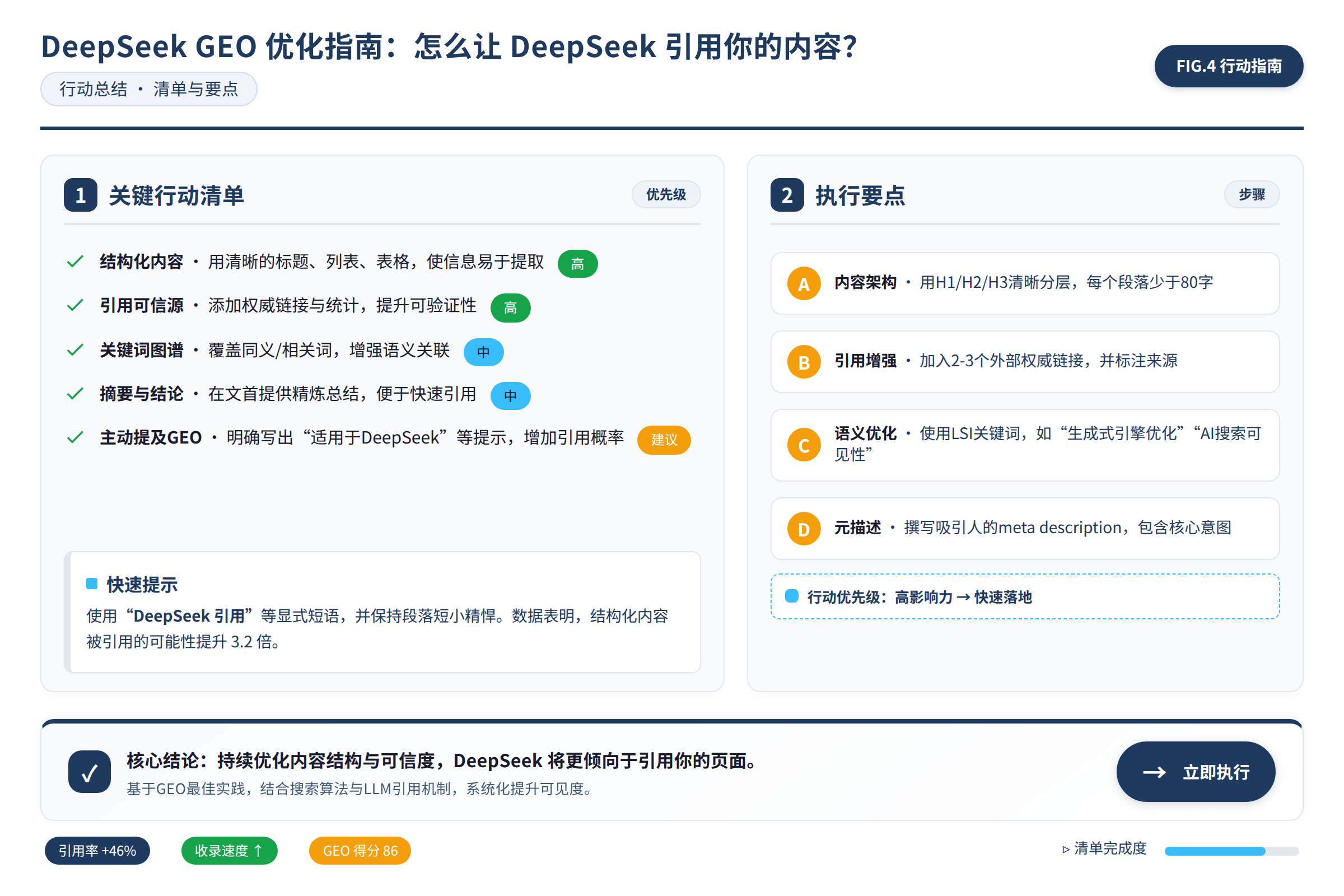1344x896 pixels.
Task: Click the 被引用的可能性提升 3.2 倍 sentence
Action: [184, 642]
